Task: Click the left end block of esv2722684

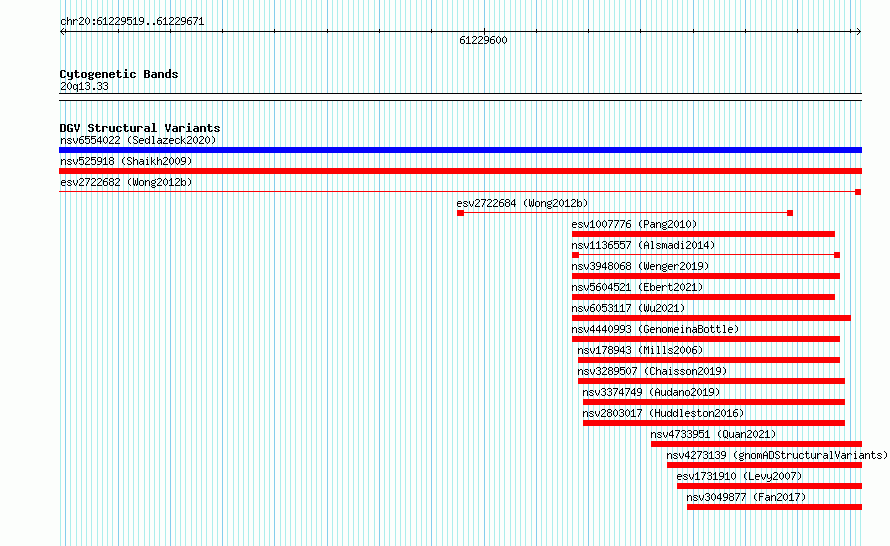Action: tap(460, 213)
